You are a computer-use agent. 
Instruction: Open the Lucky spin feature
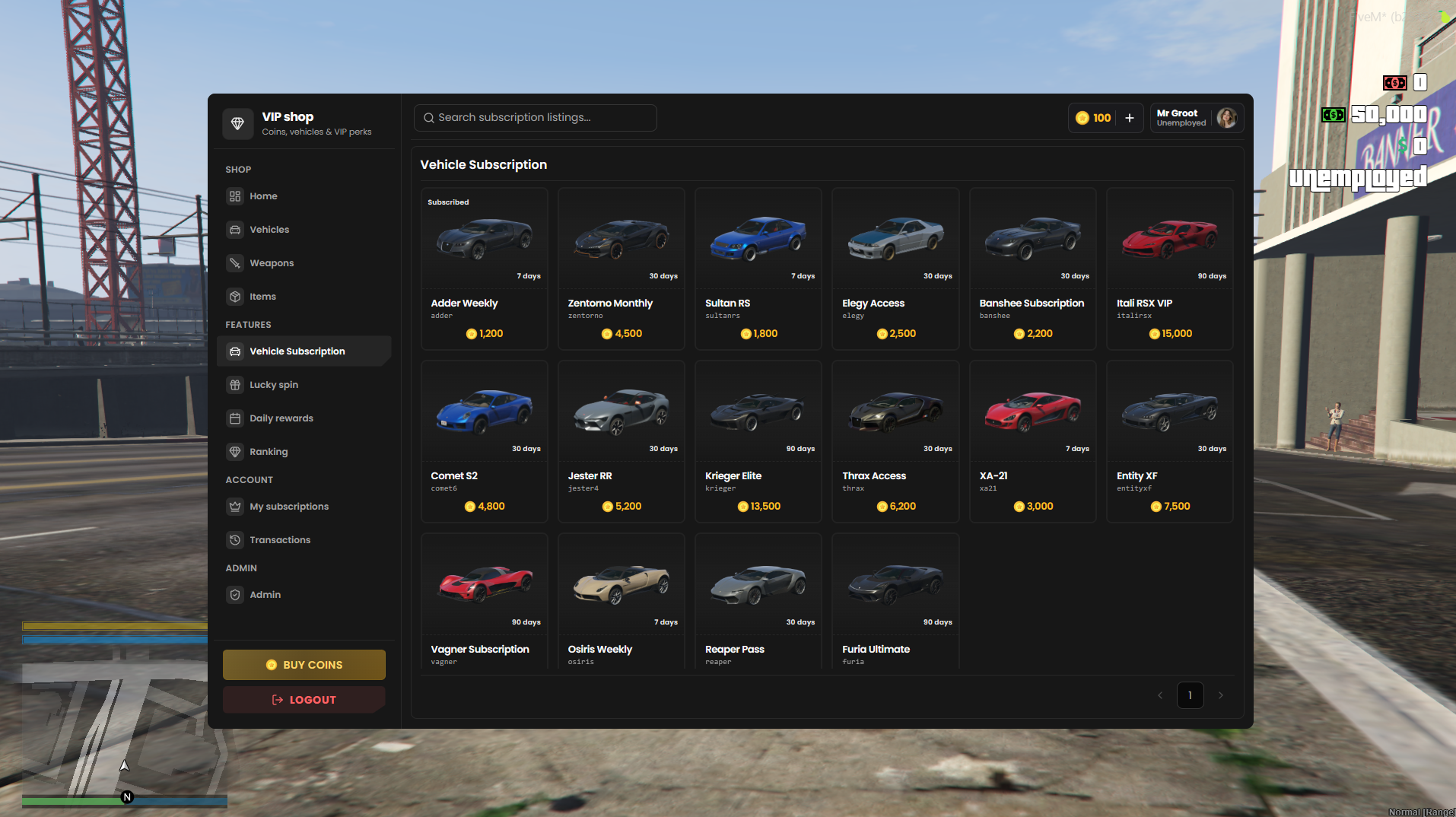pyautogui.click(x=304, y=385)
